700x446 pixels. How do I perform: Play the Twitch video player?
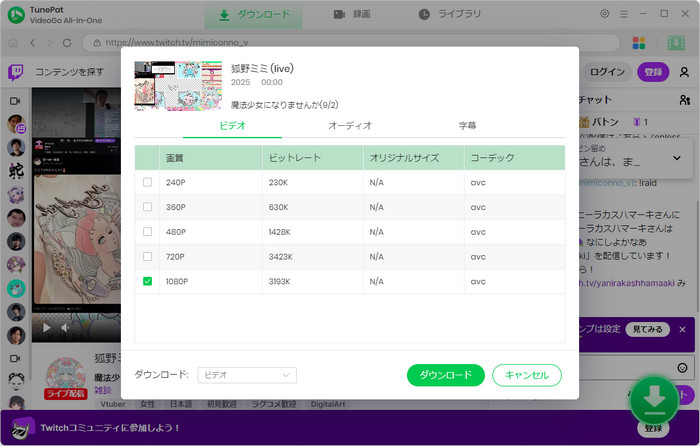[46, 328]
